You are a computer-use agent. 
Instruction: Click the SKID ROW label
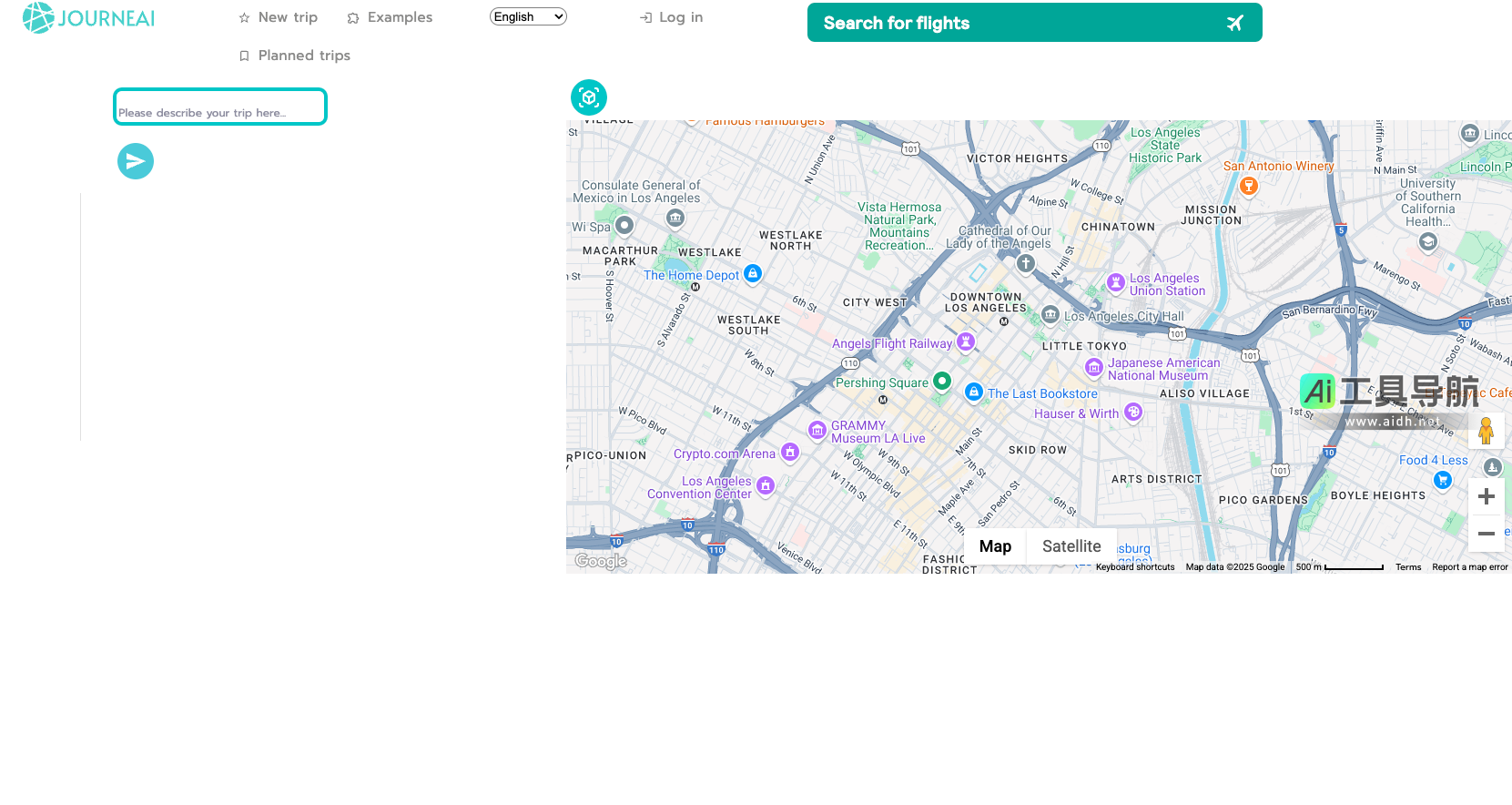(x=1037, y=451)
